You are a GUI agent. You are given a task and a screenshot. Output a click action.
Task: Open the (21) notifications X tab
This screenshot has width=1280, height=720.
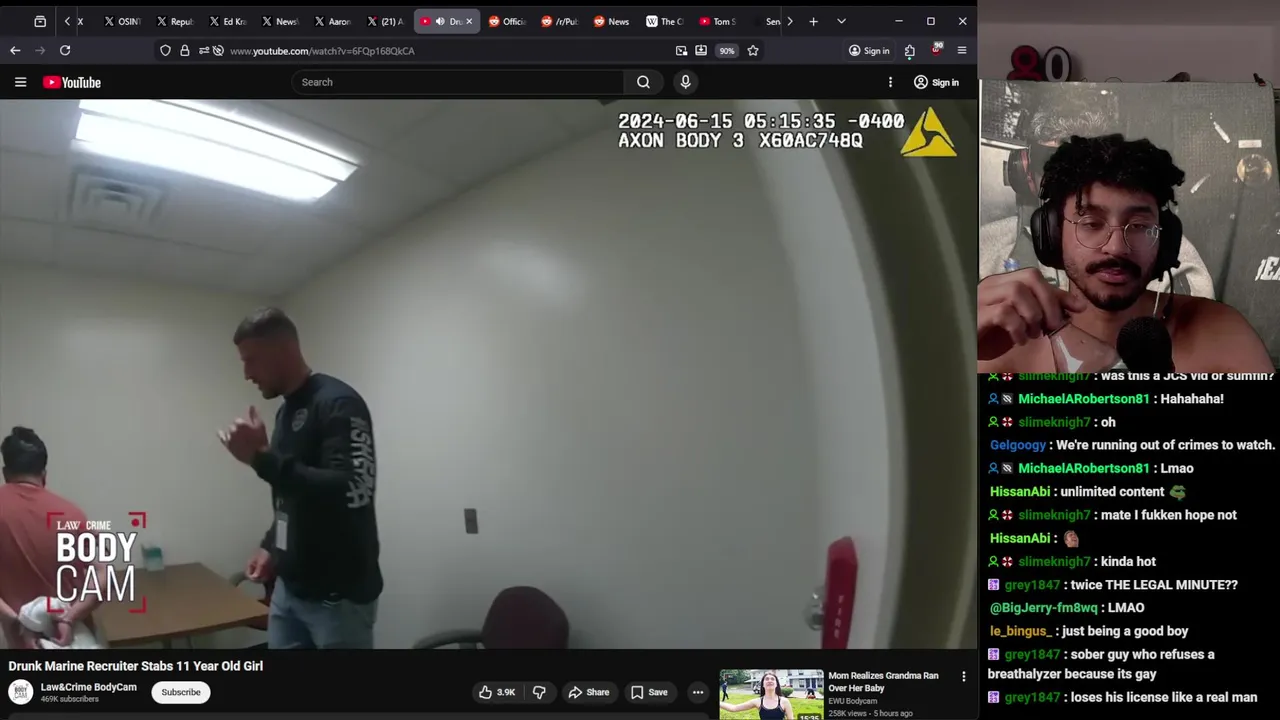385,21
